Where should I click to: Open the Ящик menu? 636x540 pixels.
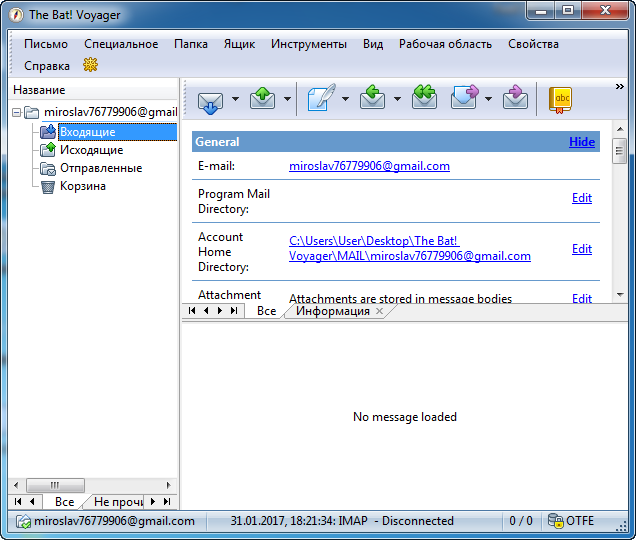(239, 44)
